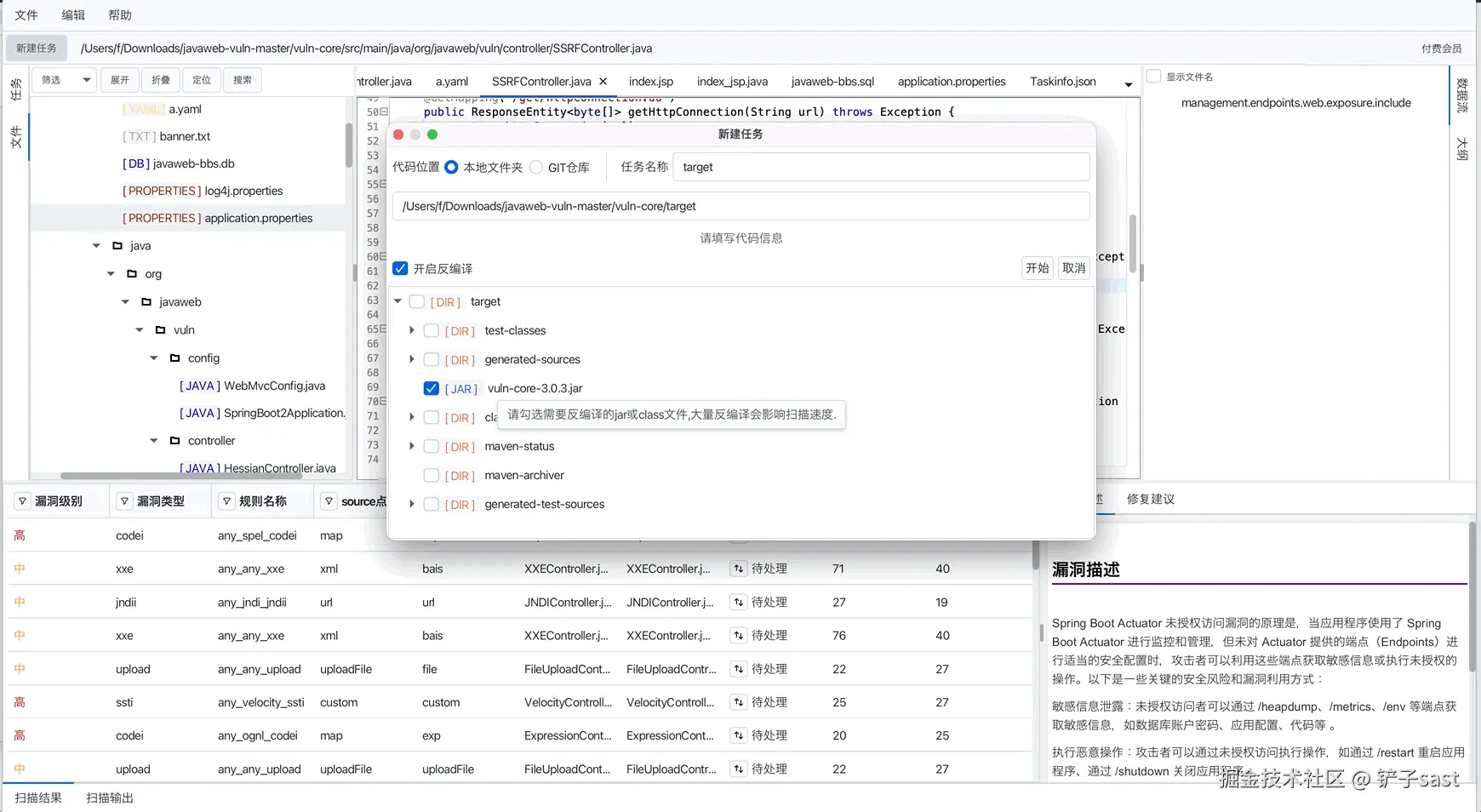Click the 折叠 button in file toolbar
Image resolution: width=1481 pixels, height=812 pixels.
click(x=161, y=80)
